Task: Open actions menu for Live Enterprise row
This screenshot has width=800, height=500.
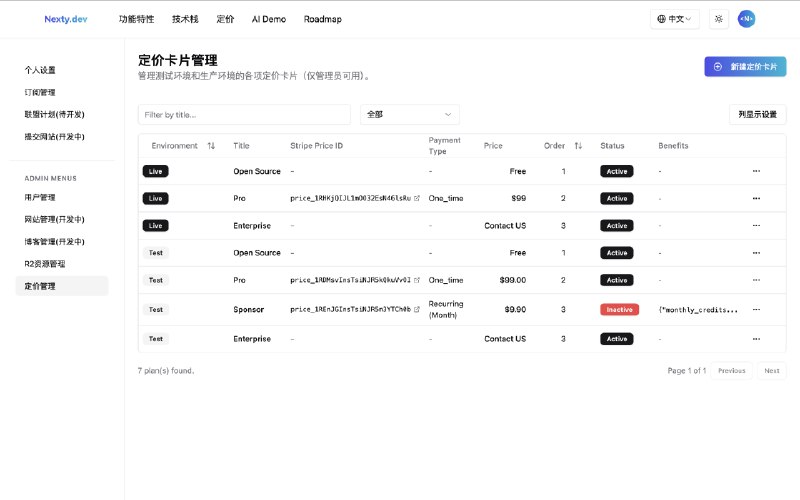Action: [x=756, y=226]
